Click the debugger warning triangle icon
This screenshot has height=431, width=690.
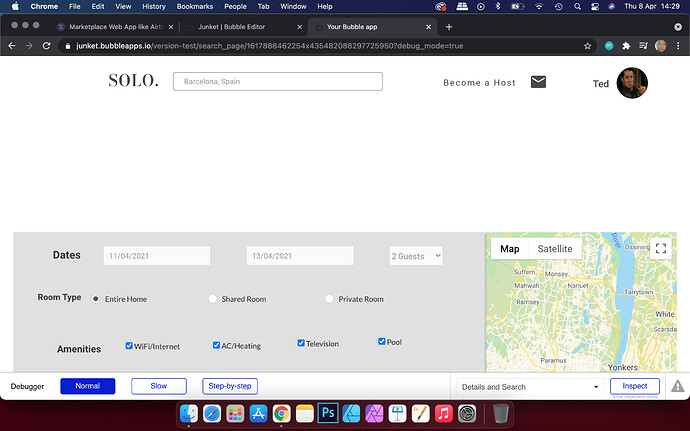pyautogui.click(x=677, y=386)
